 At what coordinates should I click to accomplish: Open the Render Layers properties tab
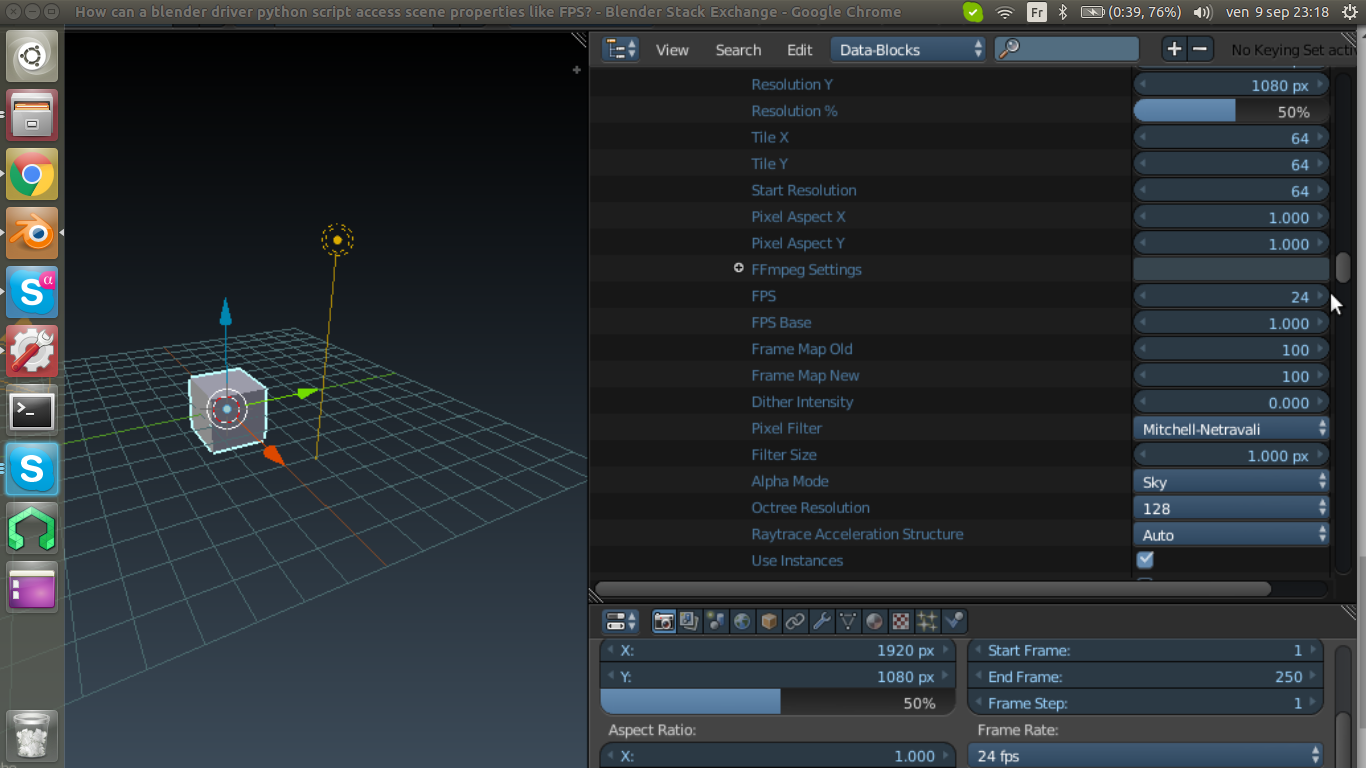690,621
